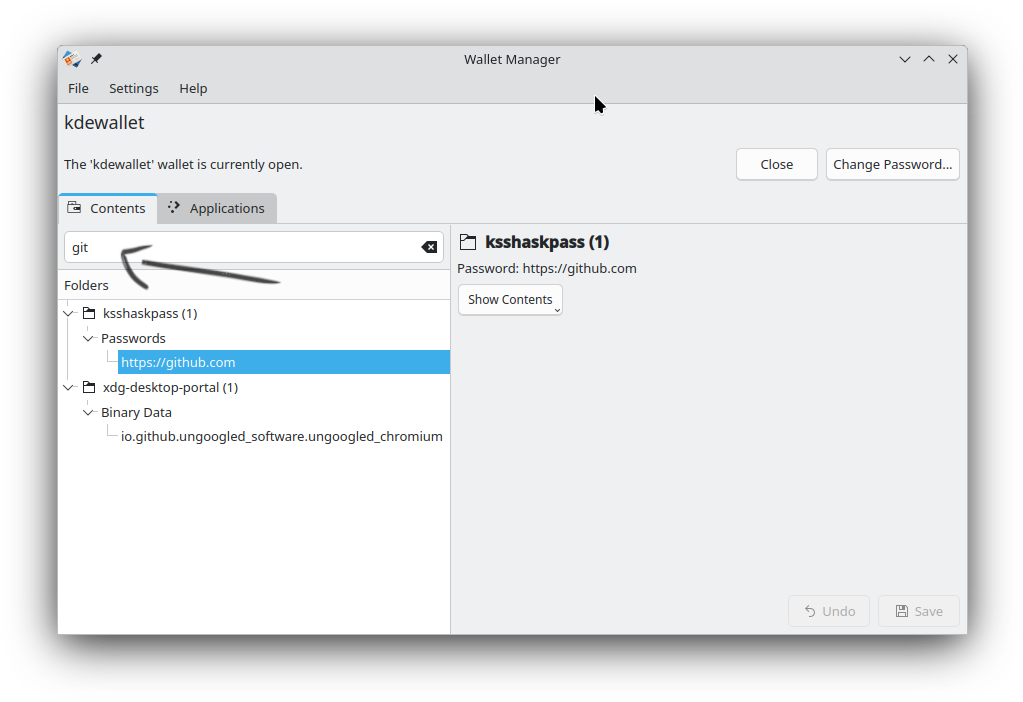This screenshot has height=702, width=1023.
Task: Click the Wallet Manager app icon in titlebar
Action: point(72,59)
